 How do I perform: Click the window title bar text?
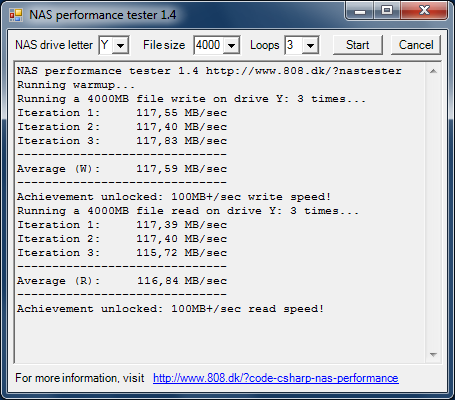[x=103, y=15]
